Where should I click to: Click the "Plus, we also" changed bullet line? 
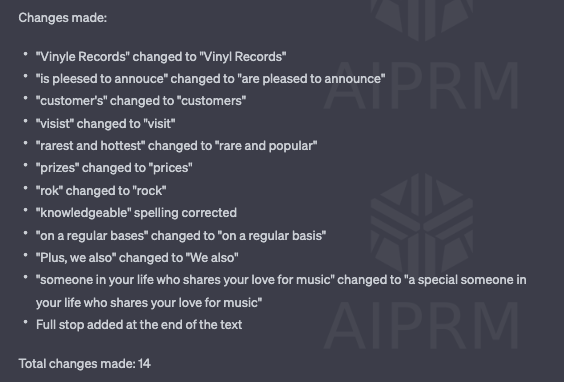[x=137, y=258]
